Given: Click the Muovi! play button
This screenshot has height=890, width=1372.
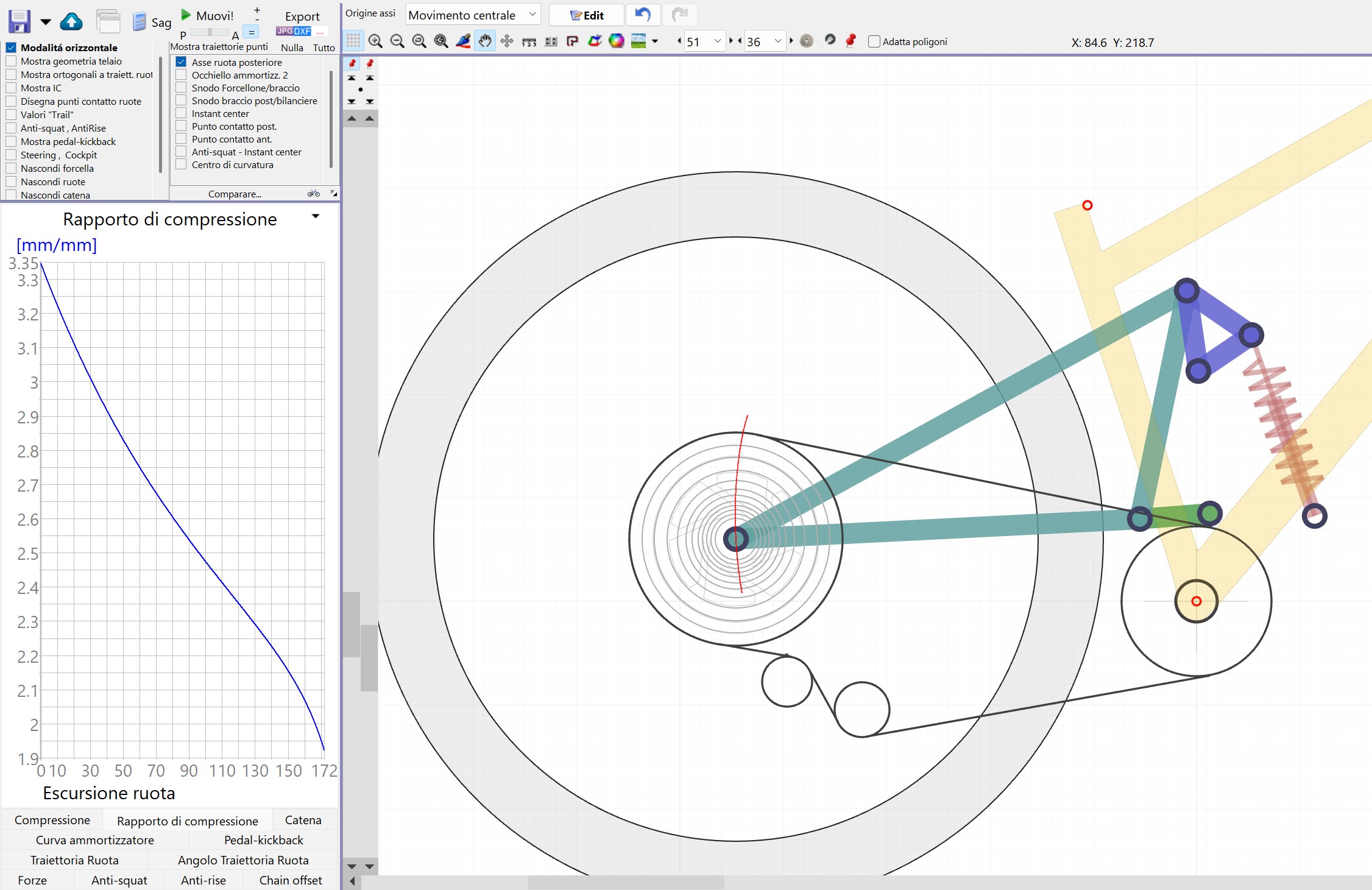Looking at the screenshot, I should coord(208,15).
